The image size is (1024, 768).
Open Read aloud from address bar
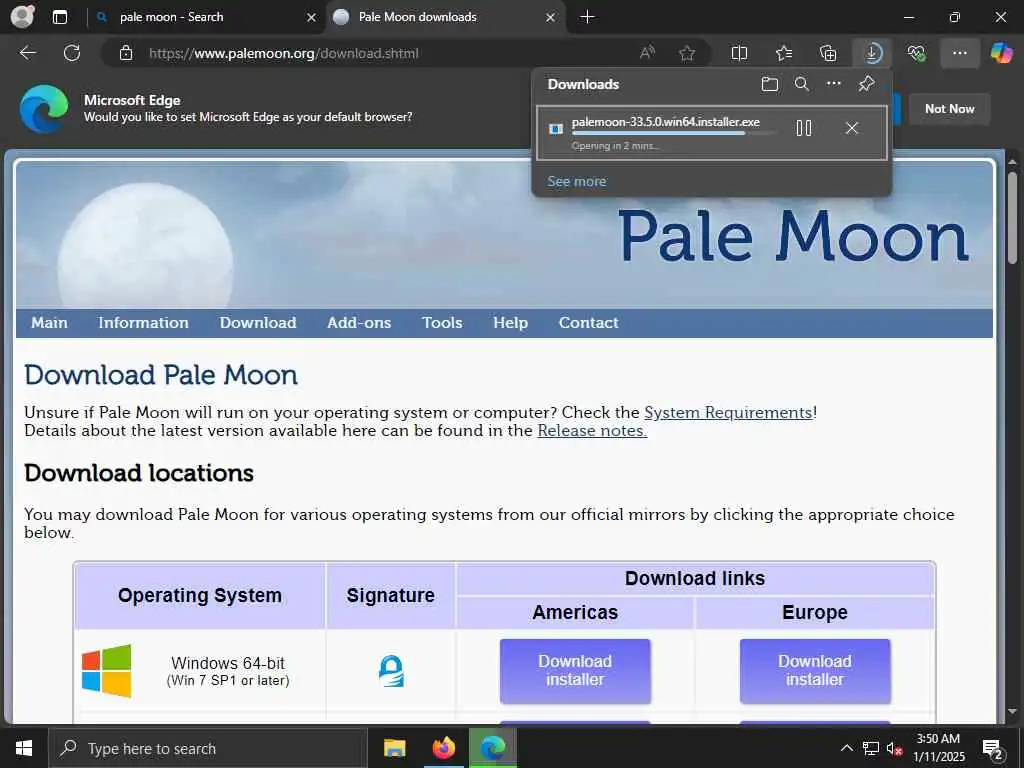click(x=647, y=53)
